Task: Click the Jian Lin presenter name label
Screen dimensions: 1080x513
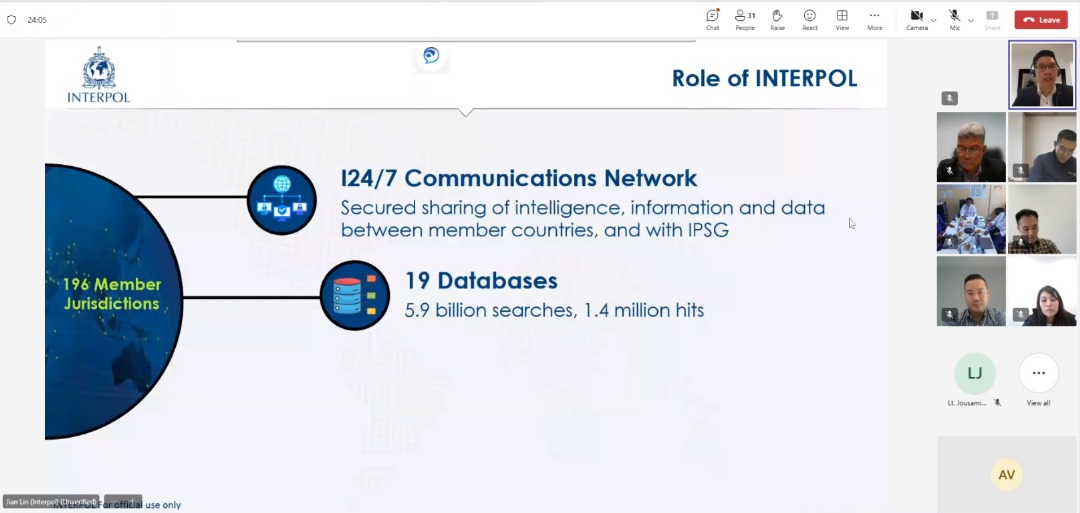Action: 50,501
